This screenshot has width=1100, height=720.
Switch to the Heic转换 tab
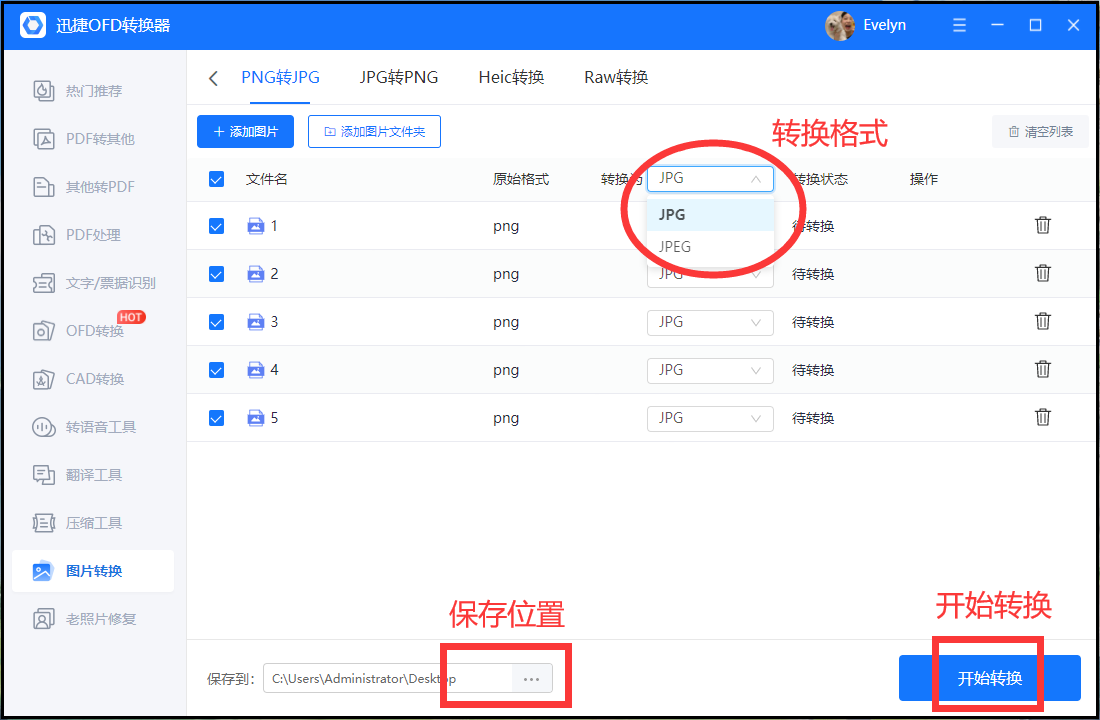pyautogui.click(x=511, y=77)
